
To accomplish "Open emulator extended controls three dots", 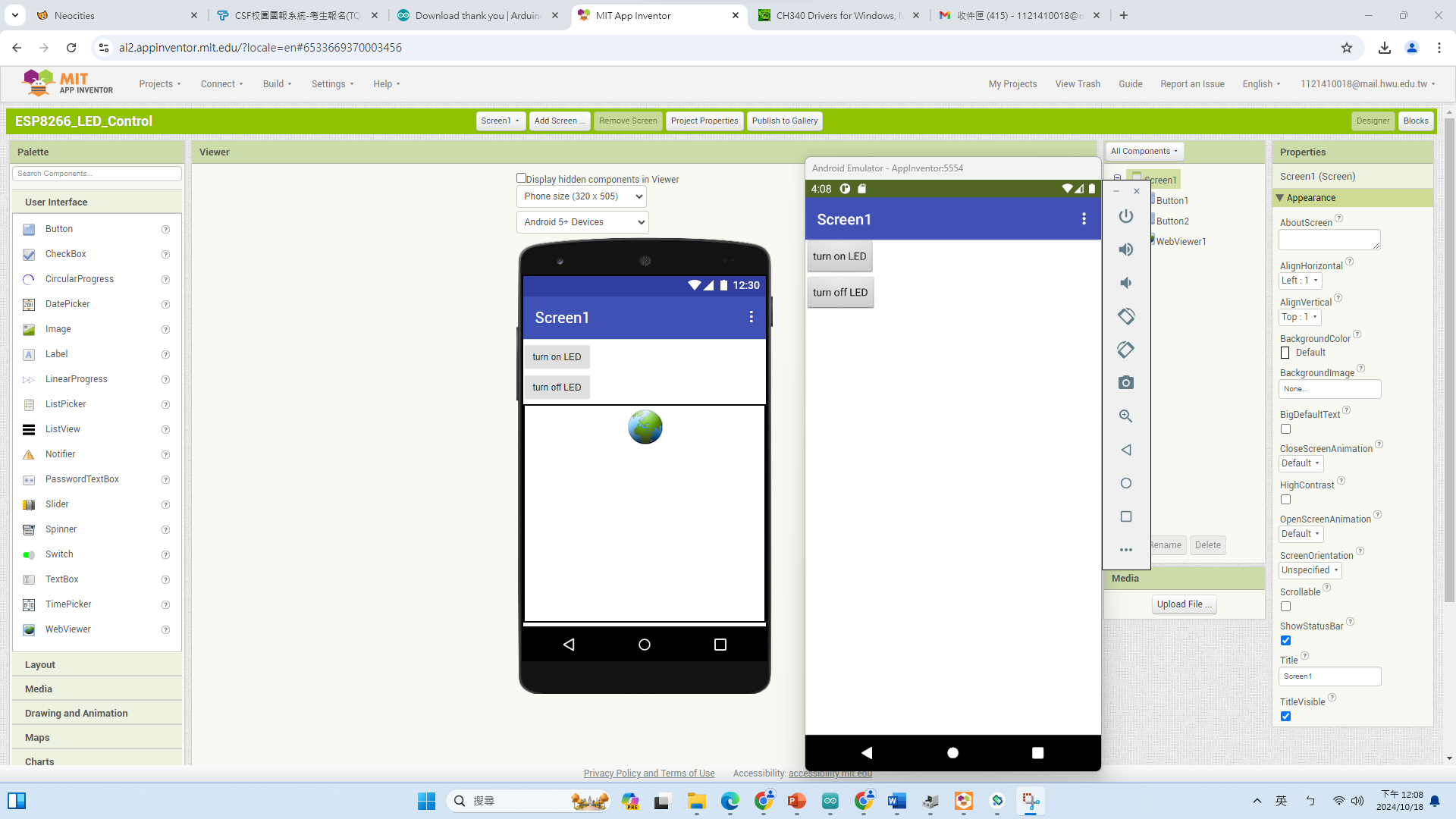I will (1126, 550).
